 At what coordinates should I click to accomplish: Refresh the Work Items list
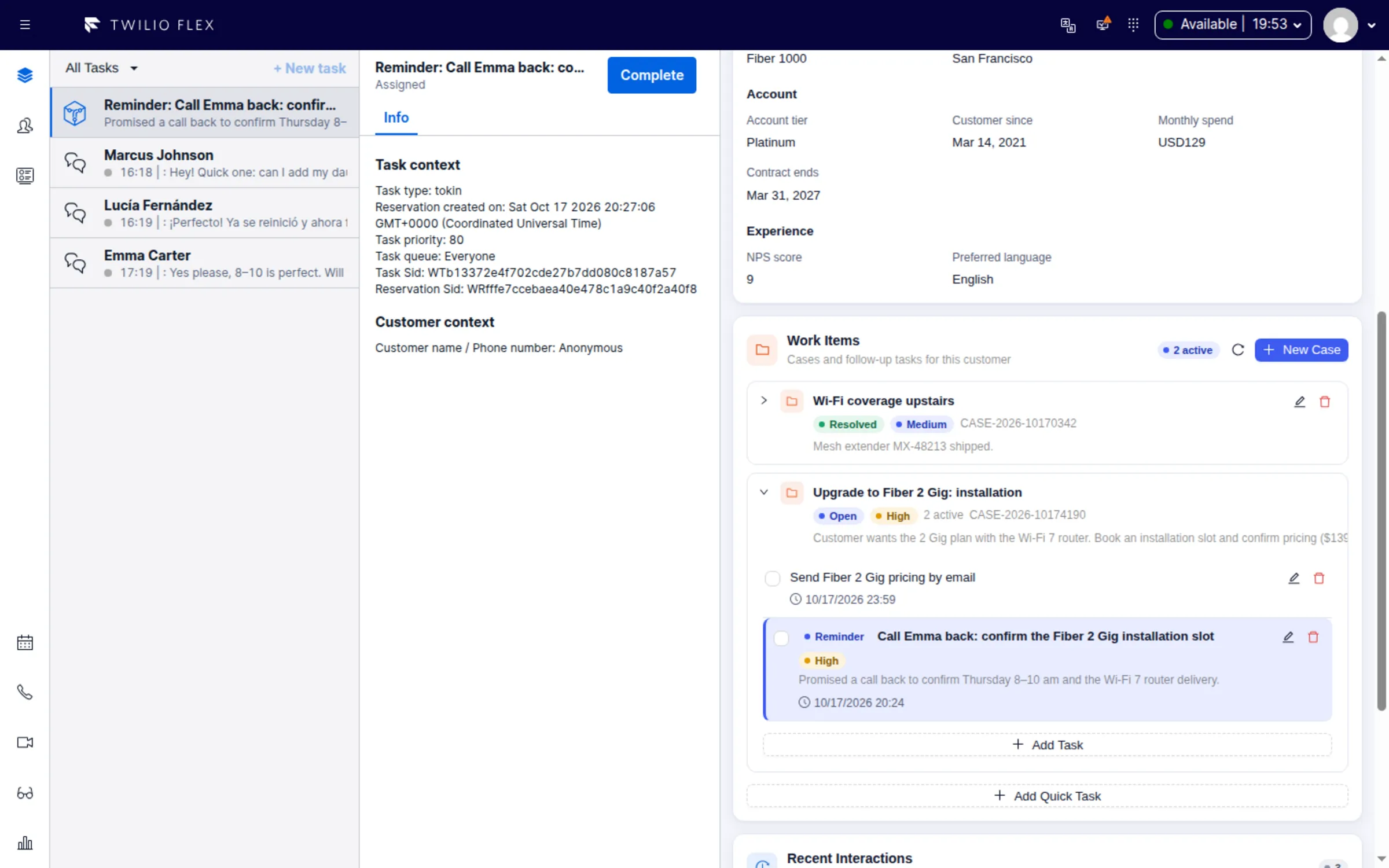[1238, 350]
